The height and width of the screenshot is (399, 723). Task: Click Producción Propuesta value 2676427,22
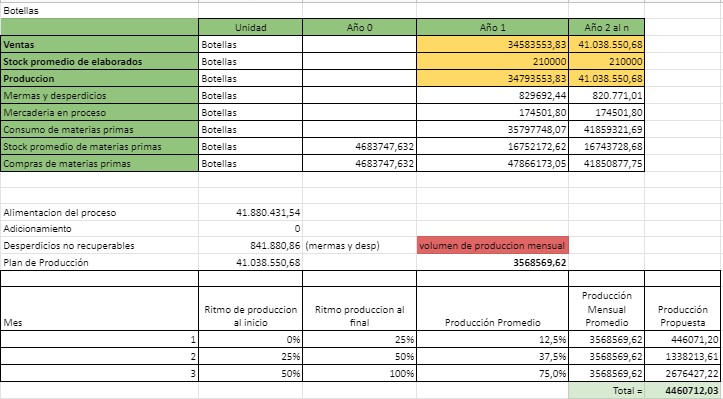tap(682, 374)
